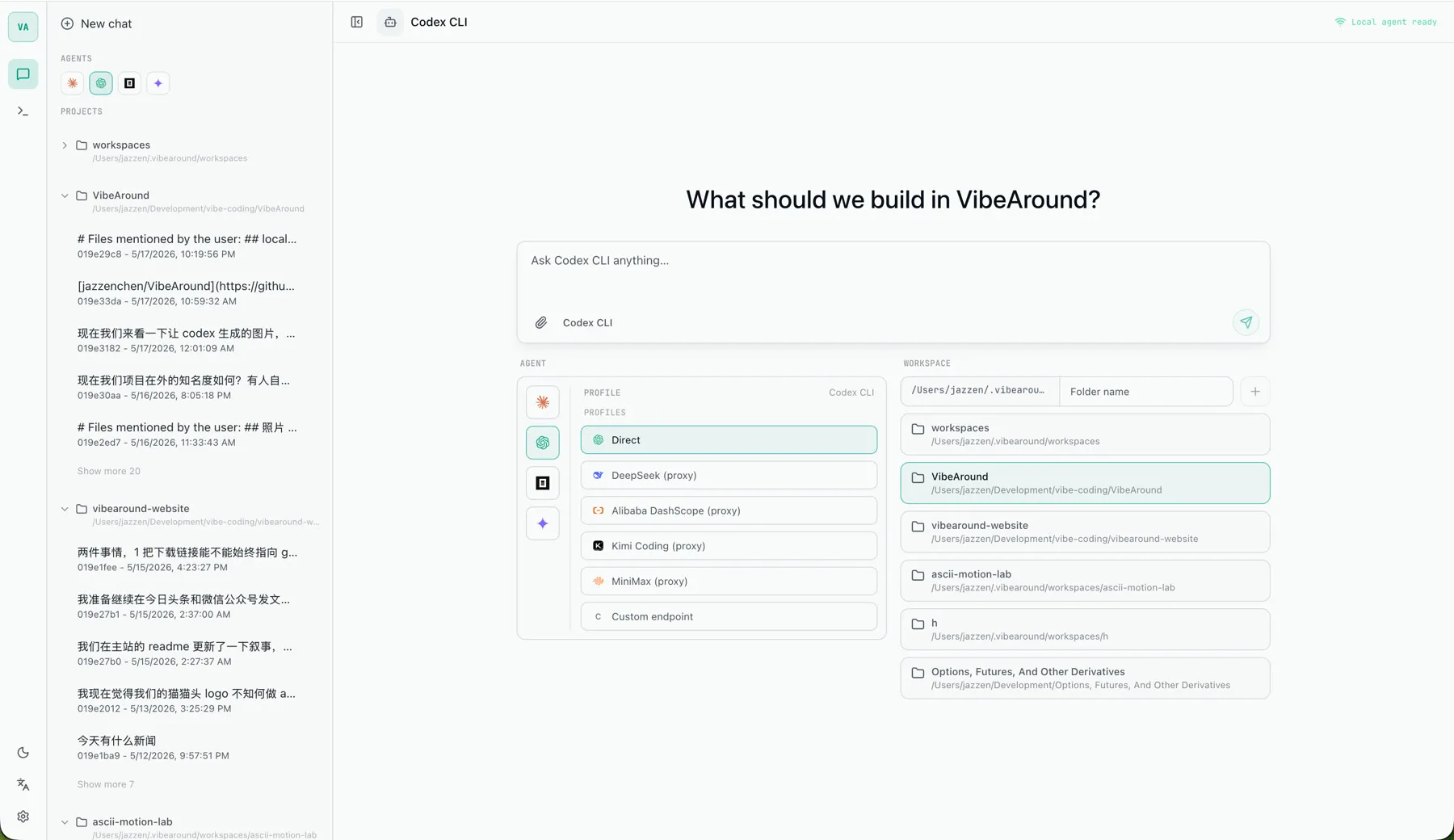Collapse the vibearound-website project
Viewport: 1454px width, 840px height.
tap(65, 509)
